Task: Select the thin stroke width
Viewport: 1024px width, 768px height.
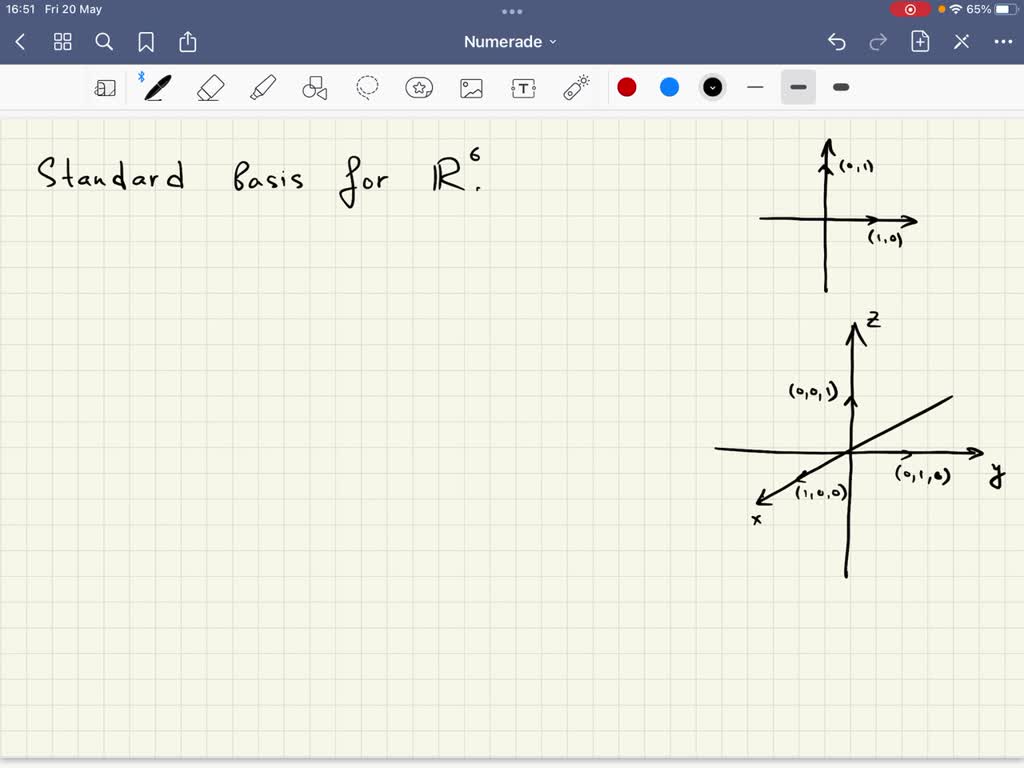Action: click(755, 87)
